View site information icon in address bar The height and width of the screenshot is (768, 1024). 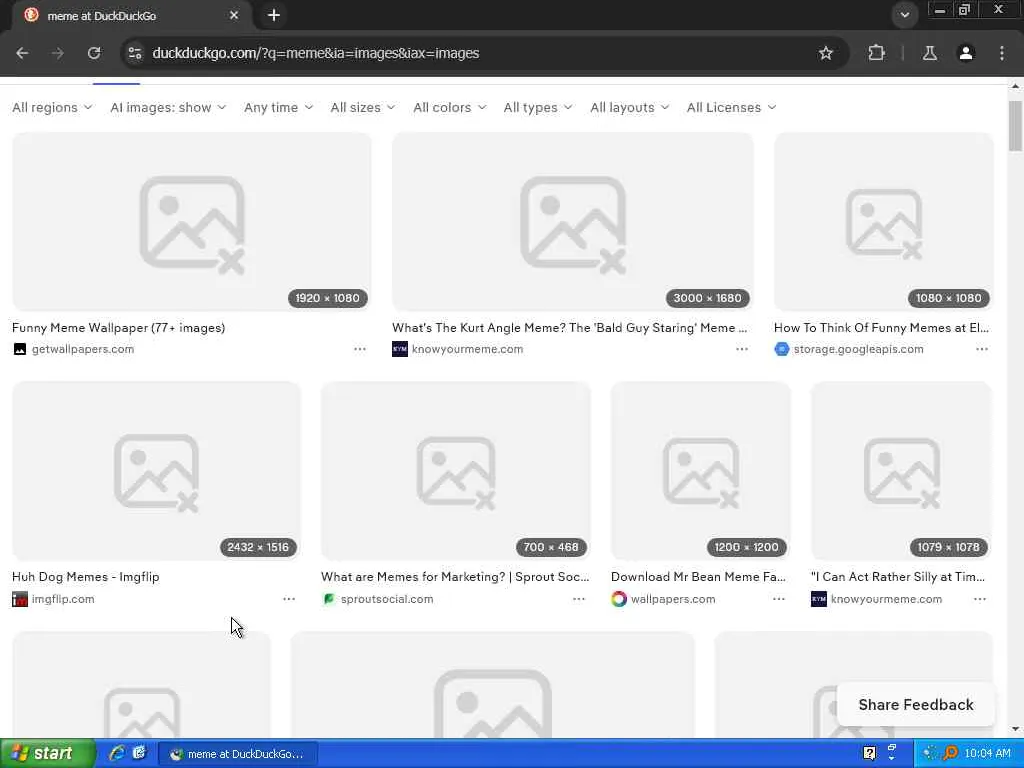click(x=135, y=53)
